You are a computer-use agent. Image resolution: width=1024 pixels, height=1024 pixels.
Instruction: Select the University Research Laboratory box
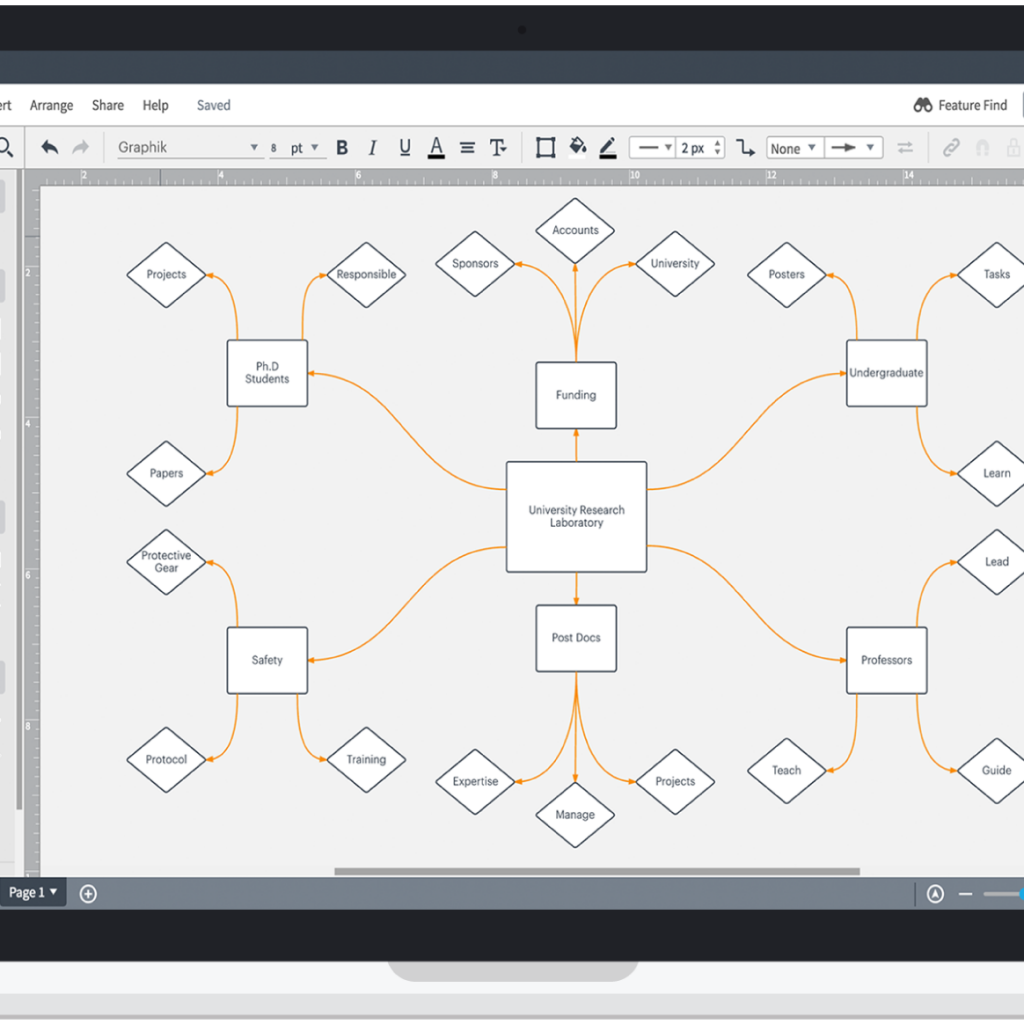[576, 517]
